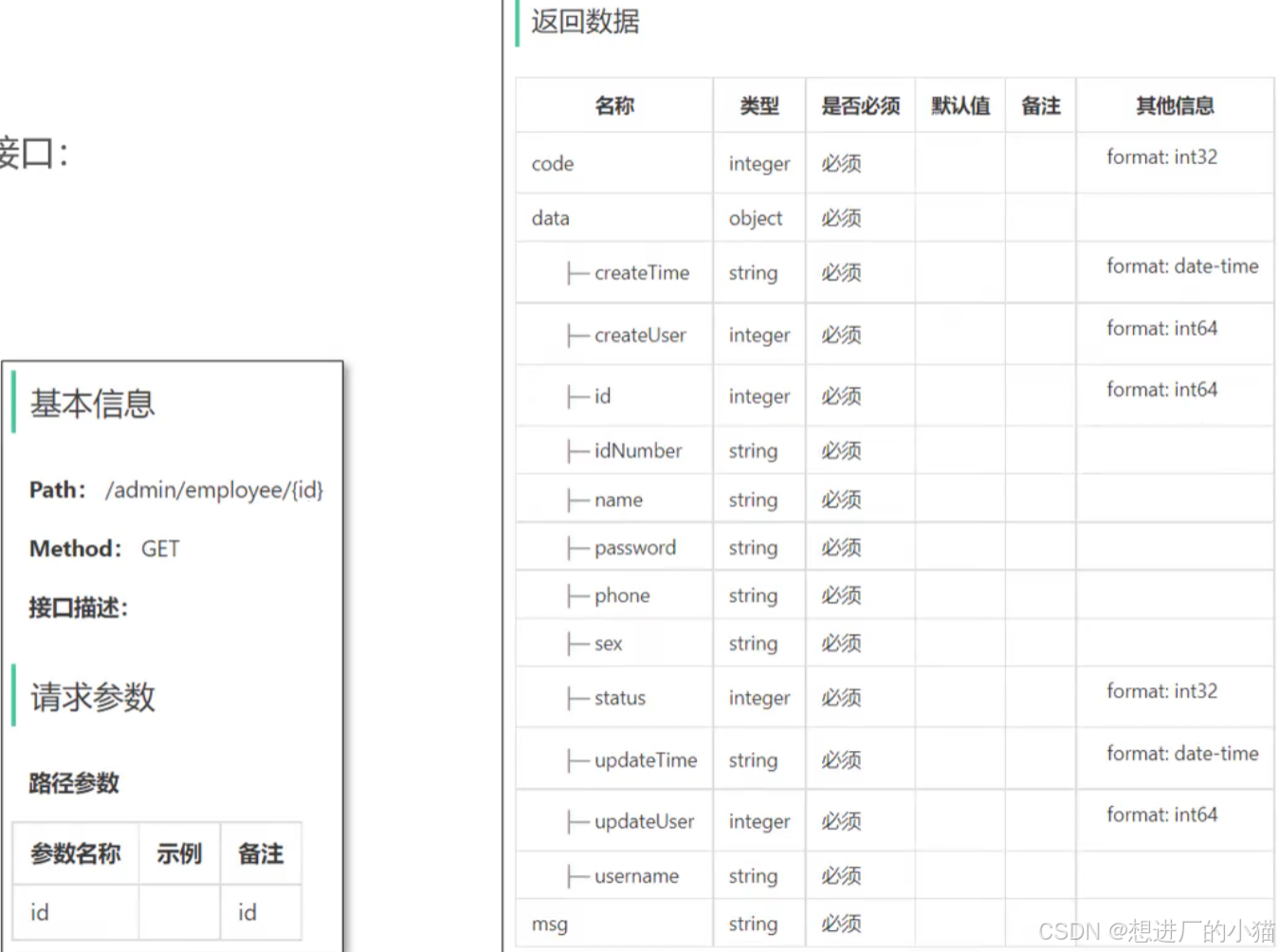Image resolution: width=1279 pixels, height=952 pixels.
Task: Click integer type in code row
Action: [759, 164]
